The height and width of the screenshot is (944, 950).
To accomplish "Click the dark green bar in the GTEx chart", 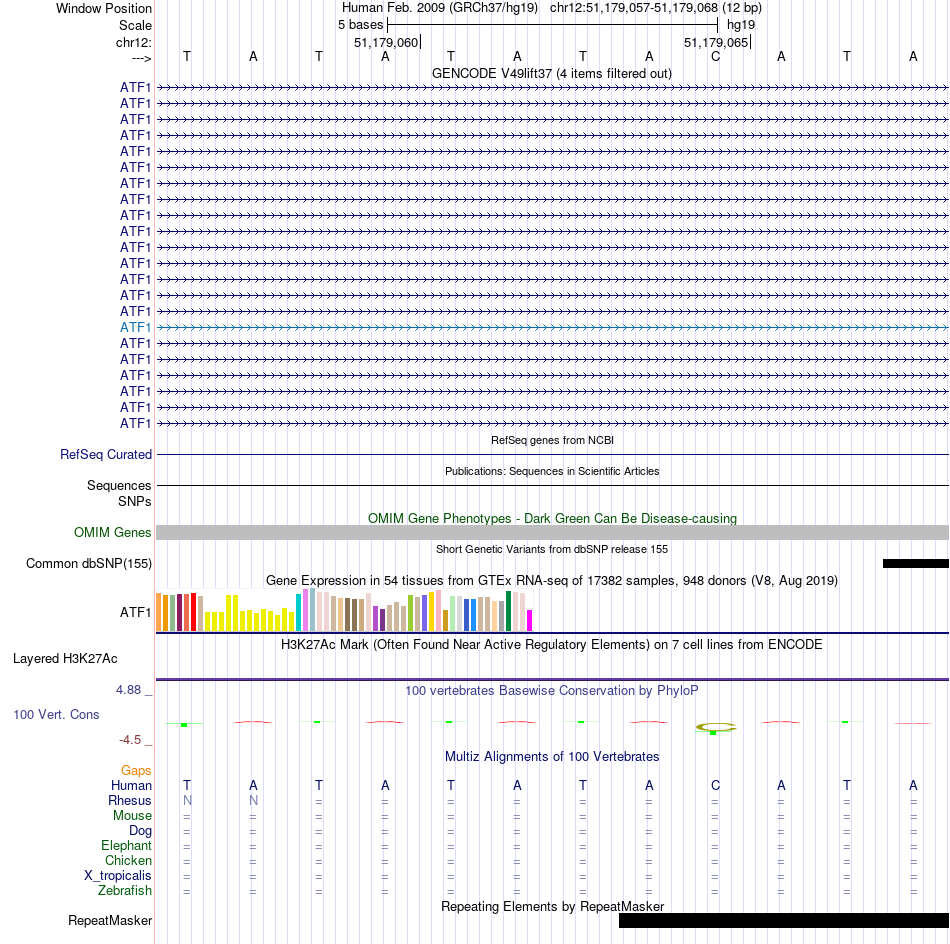I will point(508,611).
